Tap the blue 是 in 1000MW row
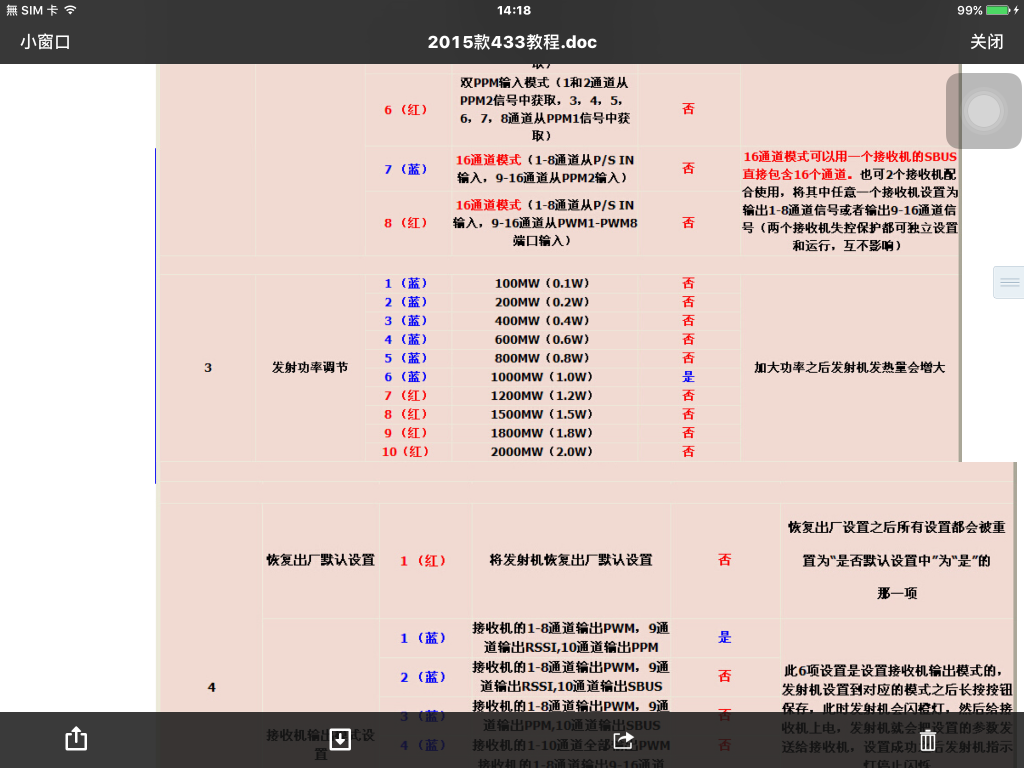 coord(688,377)
